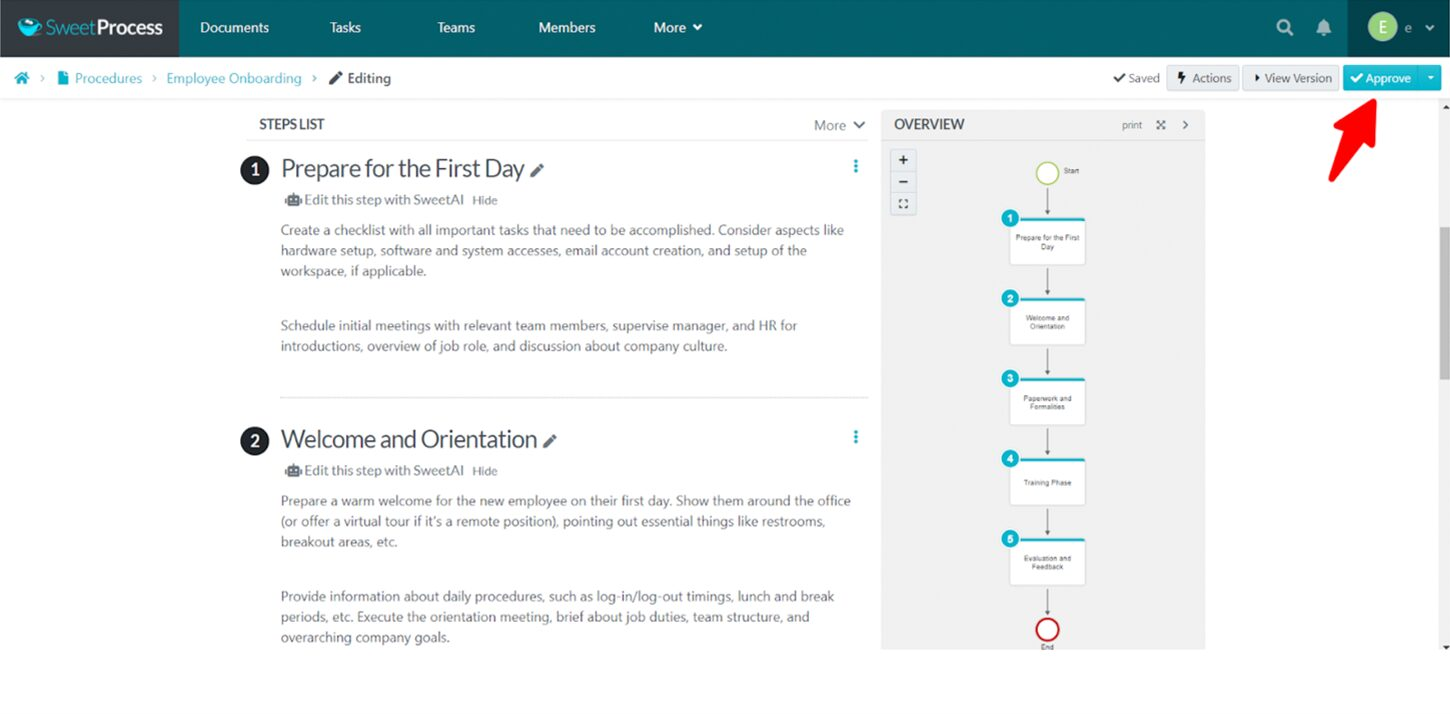
Task: Click the green user avatar E
Action: (1382, 28)
